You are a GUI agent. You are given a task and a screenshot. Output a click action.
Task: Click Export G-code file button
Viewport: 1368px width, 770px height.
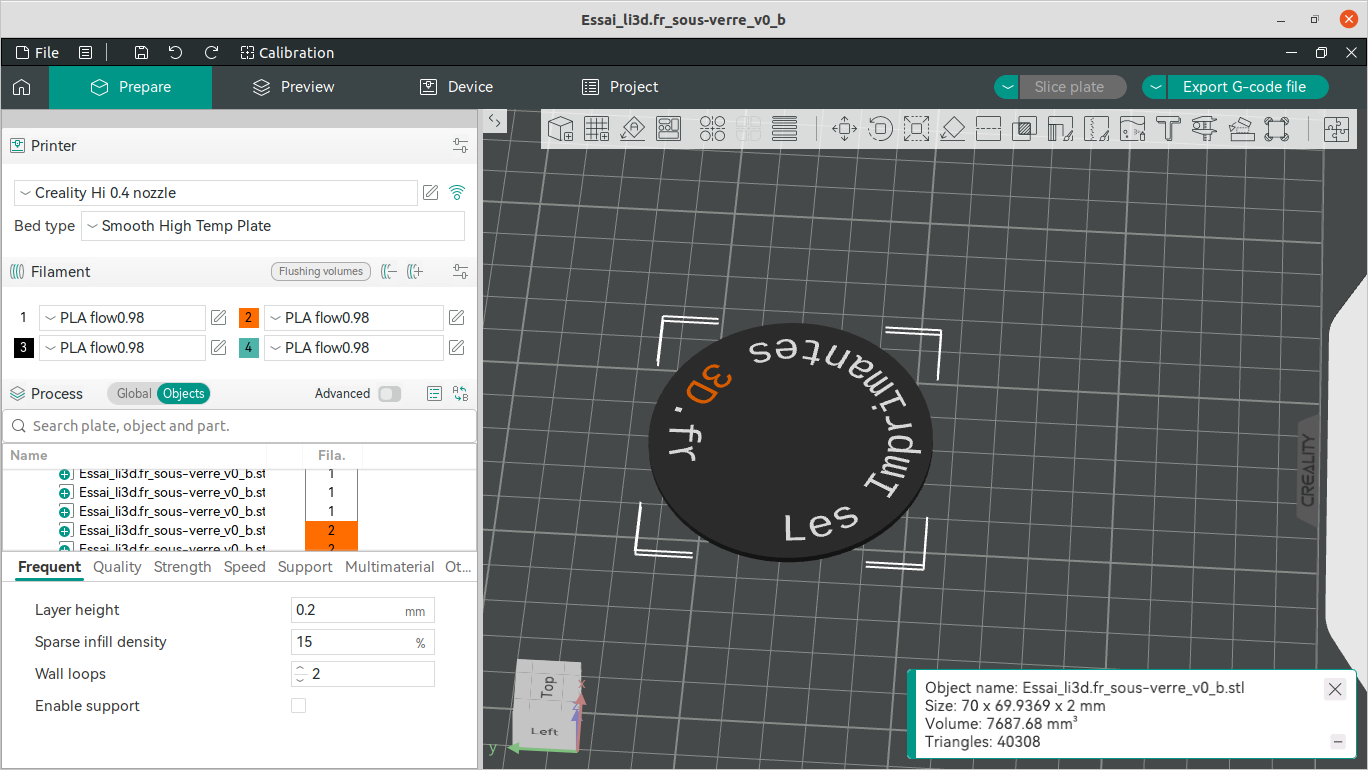click(1244, 87)
